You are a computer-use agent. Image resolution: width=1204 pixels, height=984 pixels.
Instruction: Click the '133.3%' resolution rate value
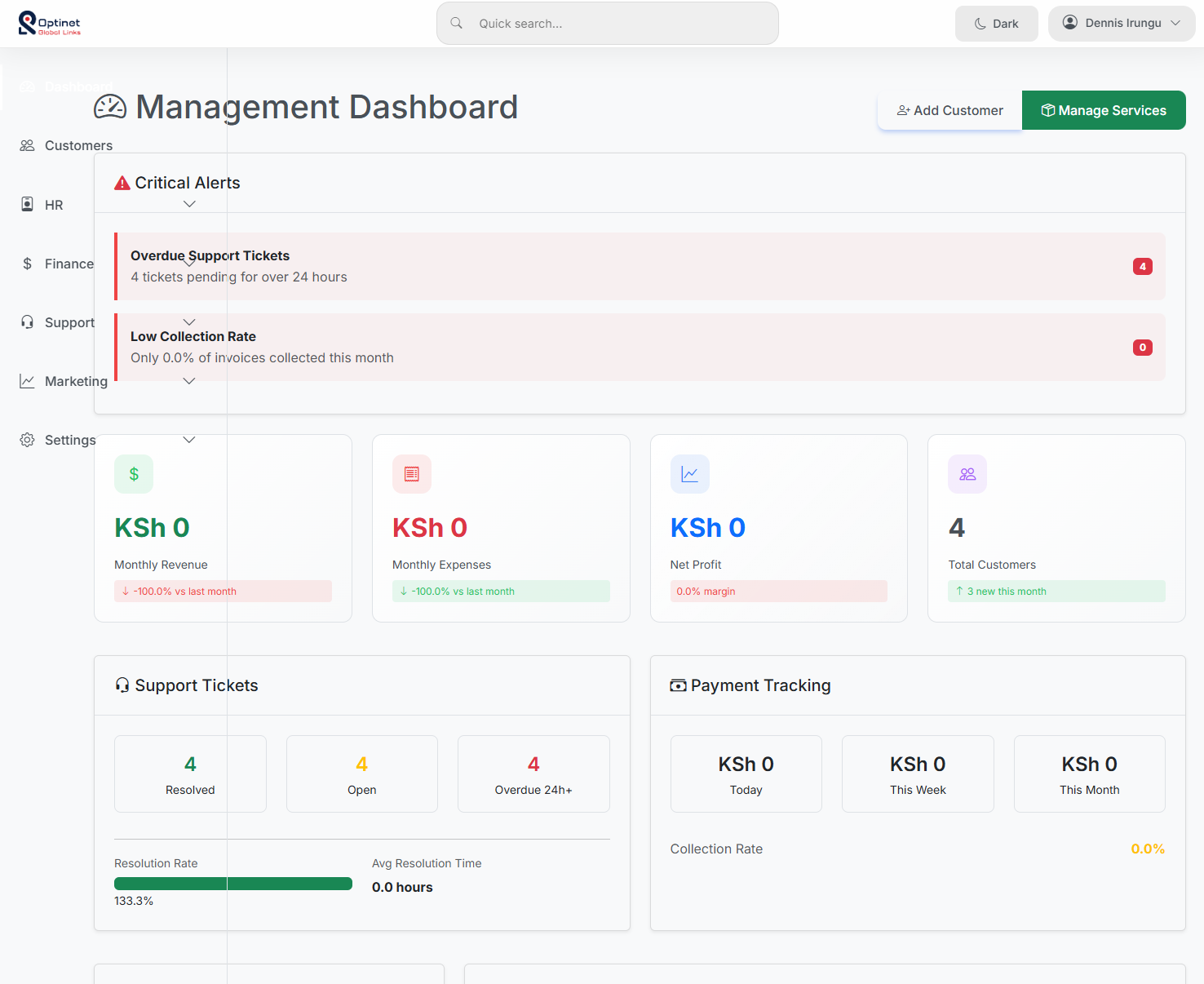[134, 901]
